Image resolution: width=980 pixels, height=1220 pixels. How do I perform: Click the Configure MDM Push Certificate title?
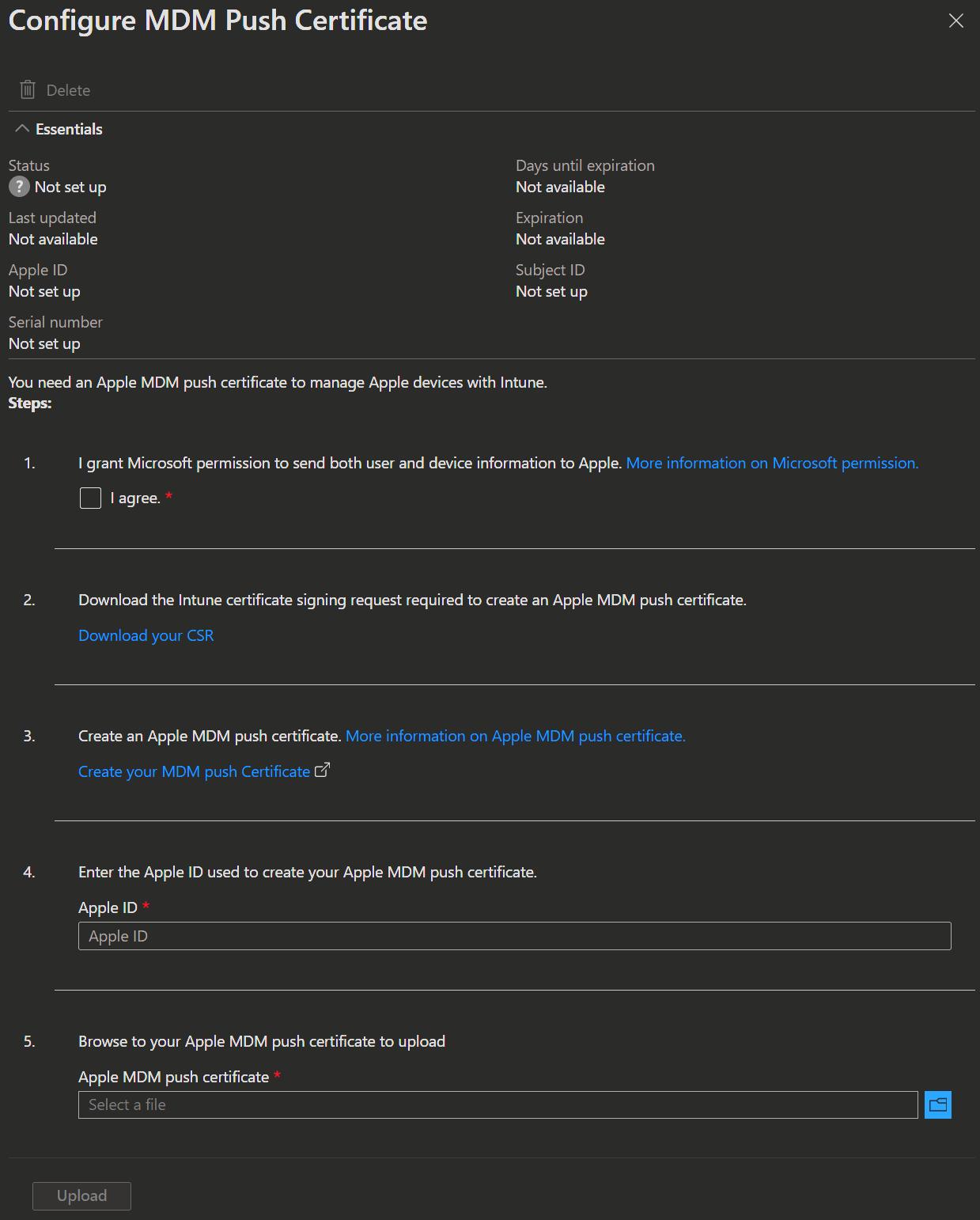[218, 21]
